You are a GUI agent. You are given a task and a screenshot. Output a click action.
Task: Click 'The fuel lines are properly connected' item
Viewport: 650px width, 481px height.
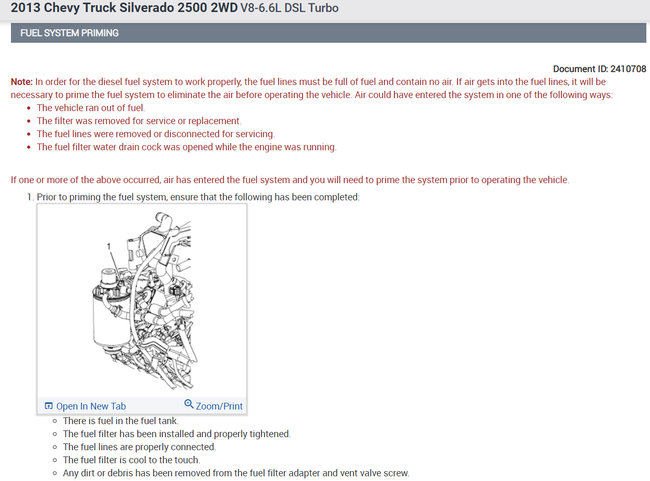point(139,447)
